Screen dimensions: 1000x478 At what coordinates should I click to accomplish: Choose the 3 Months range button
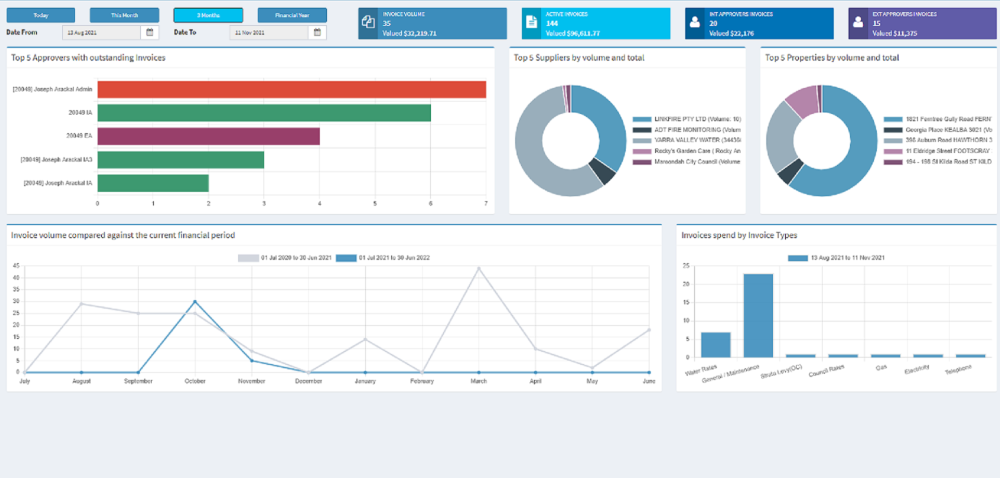(208, 15)
